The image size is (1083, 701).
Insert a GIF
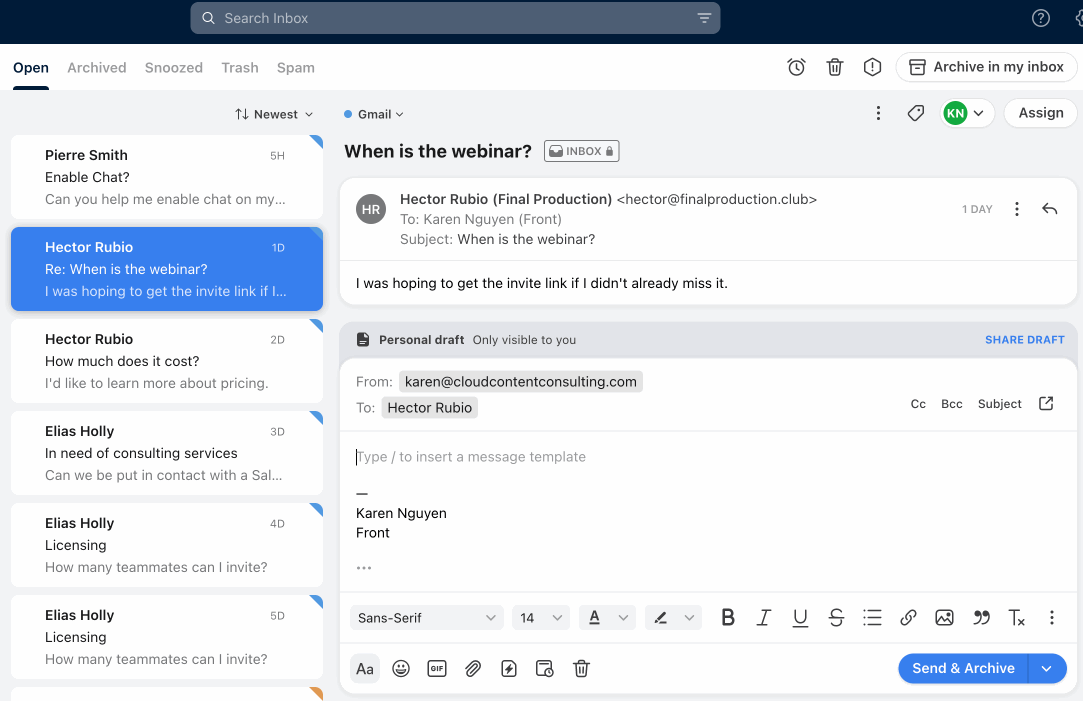tap(437, 669)
